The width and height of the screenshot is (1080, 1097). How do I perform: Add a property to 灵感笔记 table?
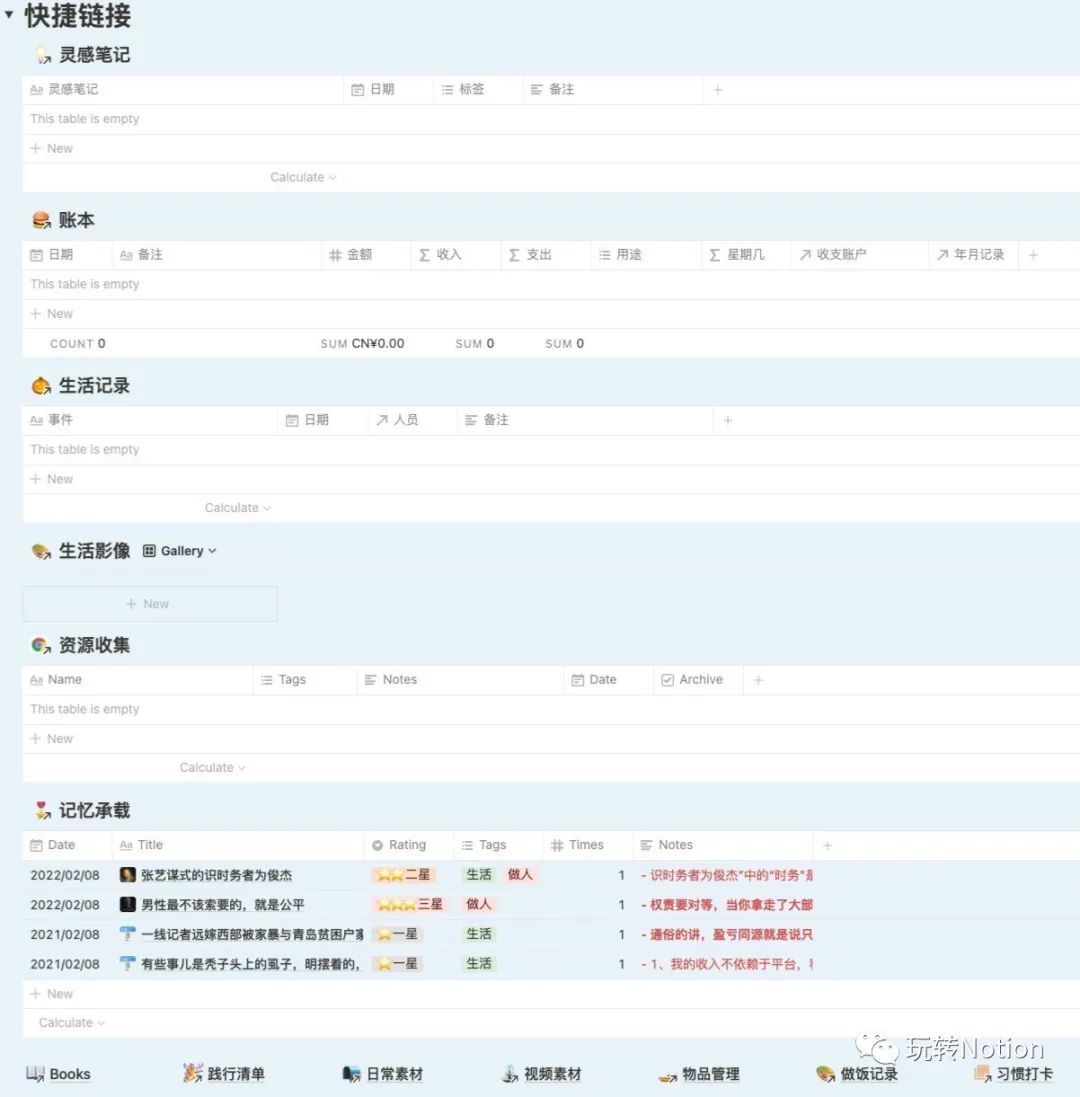pos(717,90)
